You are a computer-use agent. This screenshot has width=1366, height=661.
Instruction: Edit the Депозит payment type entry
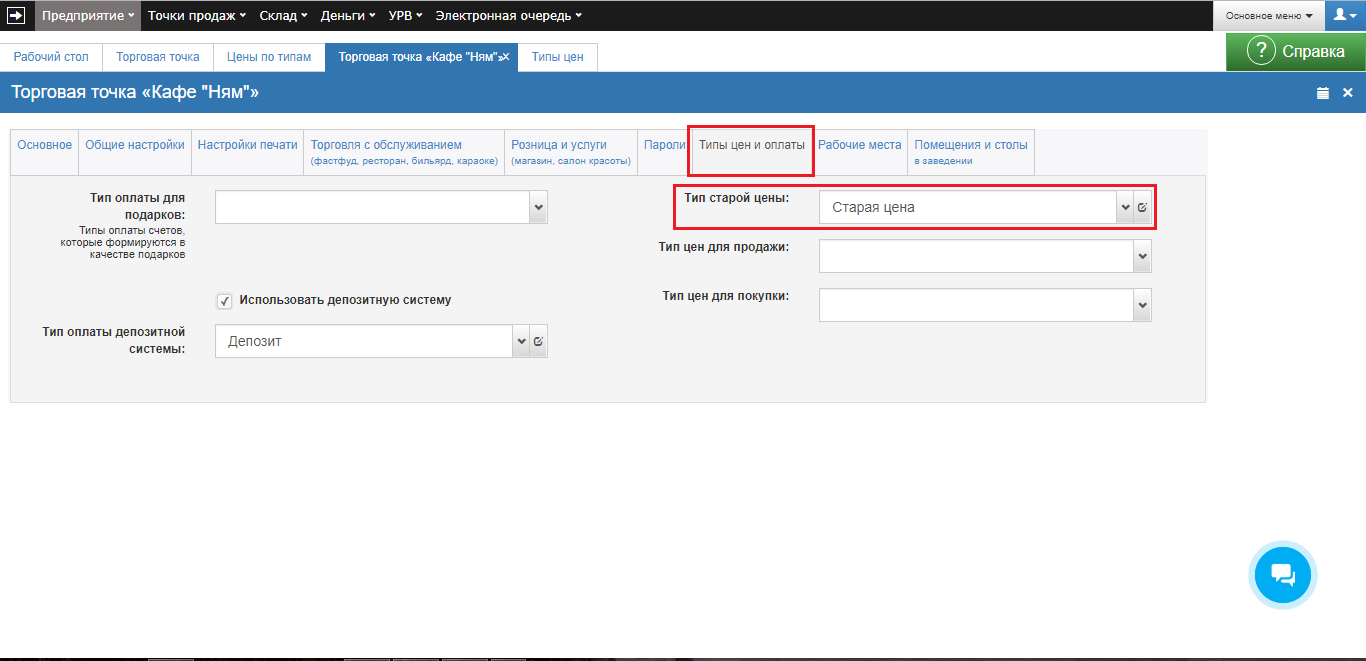(538, 341)
